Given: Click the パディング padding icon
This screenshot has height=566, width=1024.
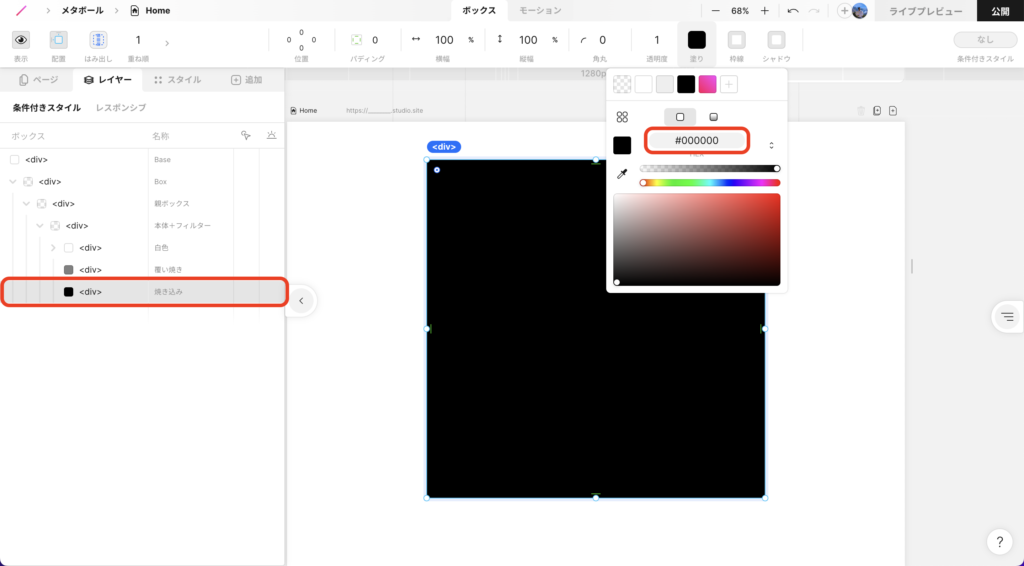Looking at the screenshot, I should pos(357,40).
